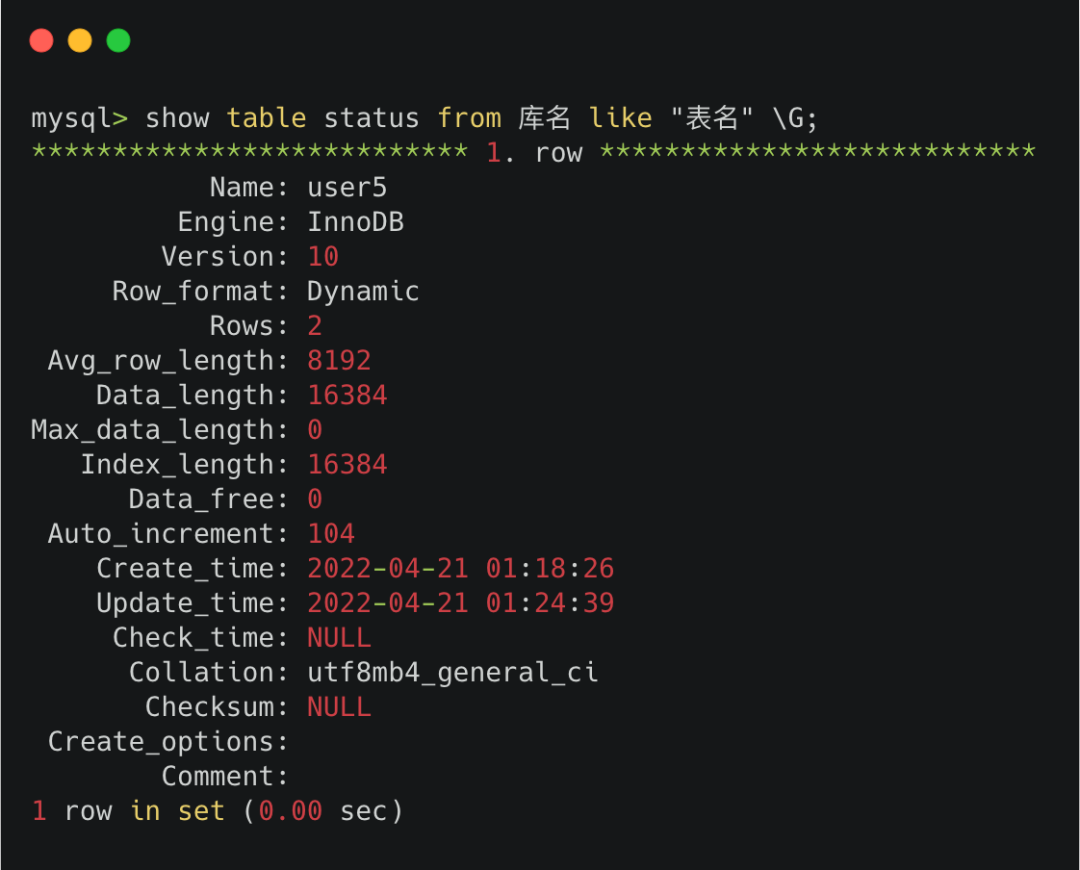Image resolution: width=1080 pixels, height=870 pixels.
Task: Click the Auto_increment value 104
Action: (331, 534)
